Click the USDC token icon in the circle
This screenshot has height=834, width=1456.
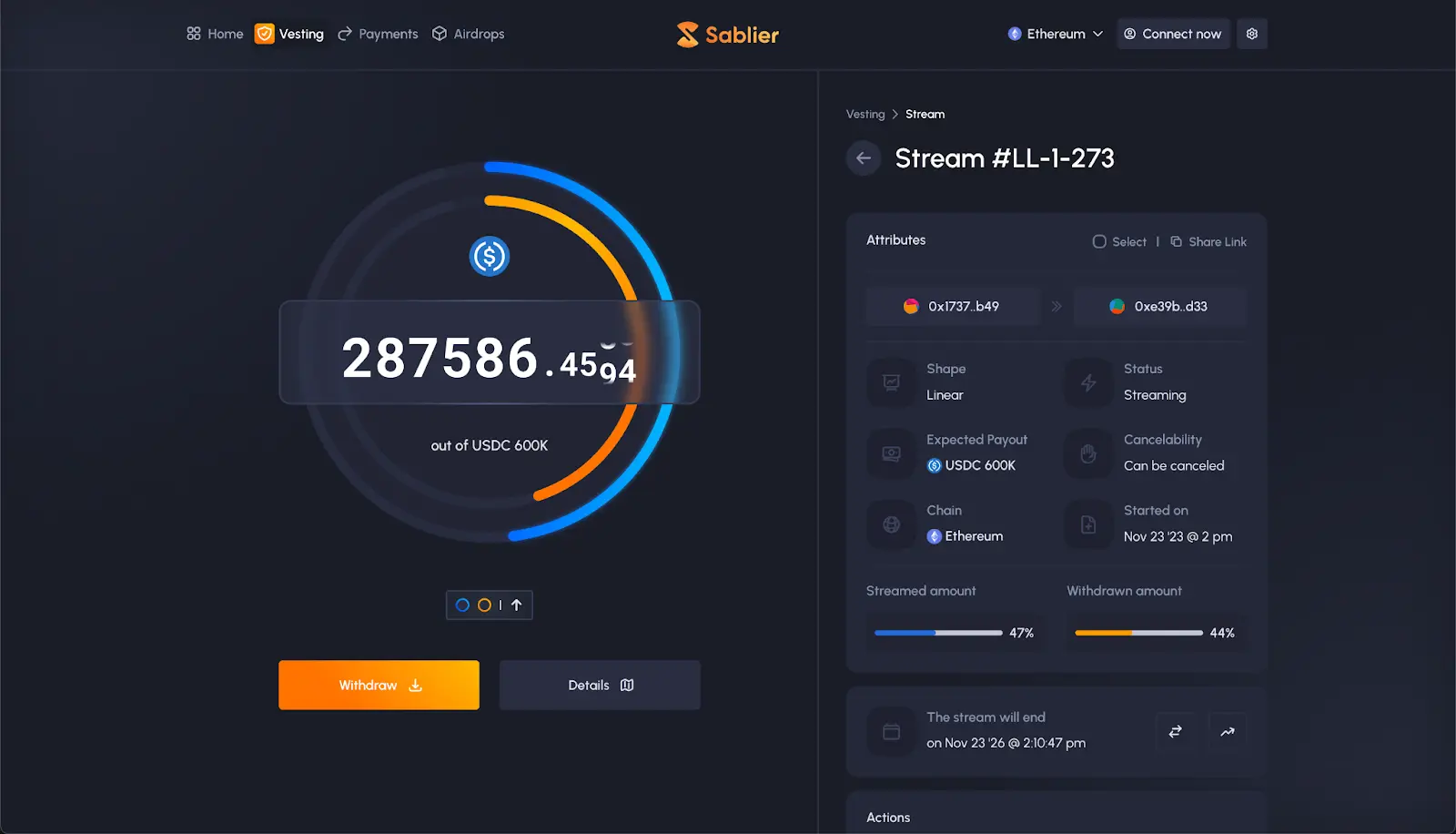pyautogui.click(x=490, y=257)
